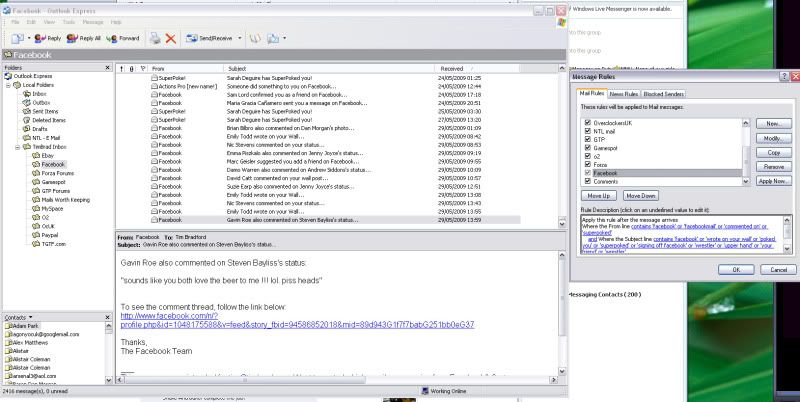The width and height of the screenshot is (800, 402).
Task: Toggle the Gamespot rule checkbox
Action: (x=588, y=148)
